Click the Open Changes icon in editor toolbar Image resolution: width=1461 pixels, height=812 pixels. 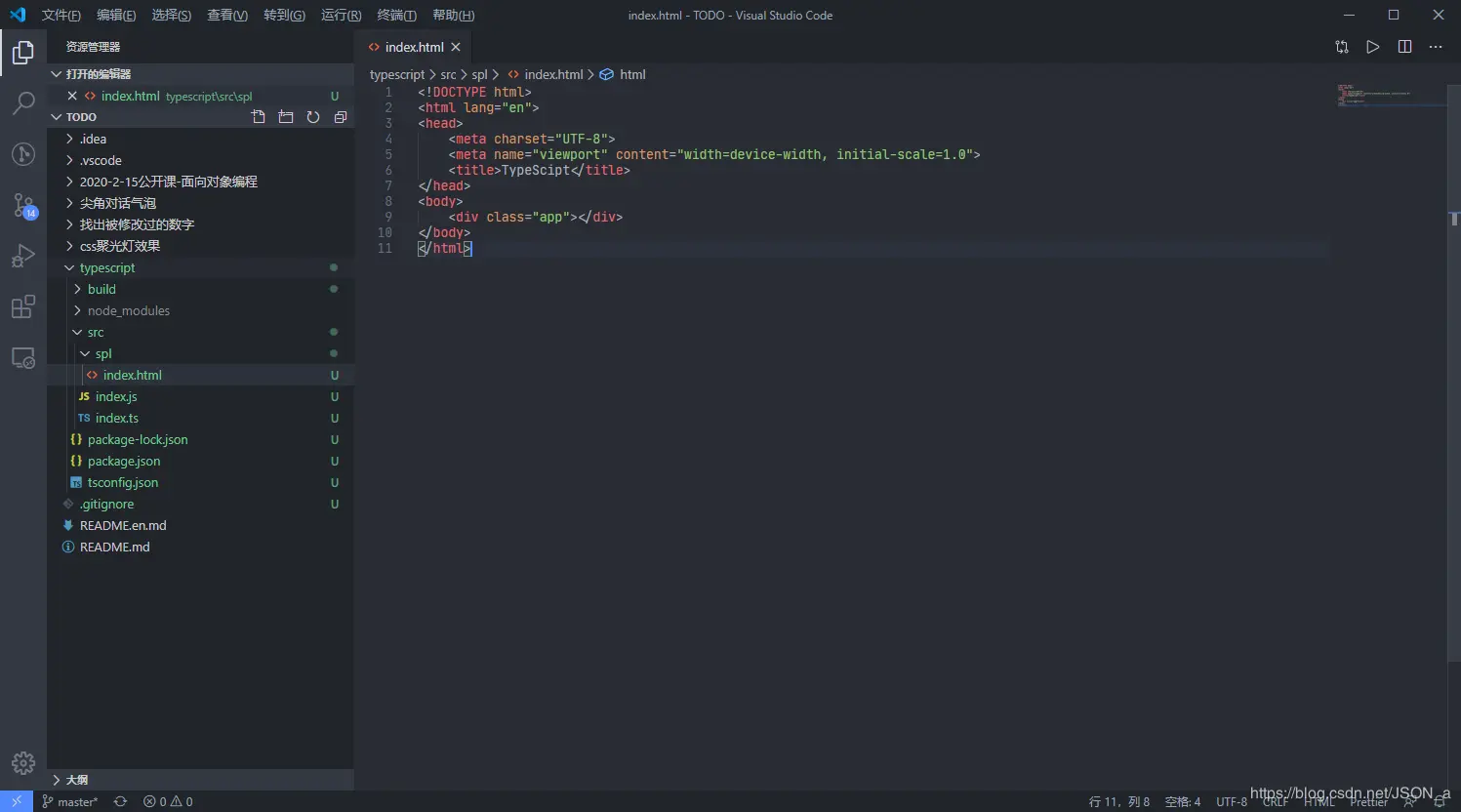tap(1342, 47)
